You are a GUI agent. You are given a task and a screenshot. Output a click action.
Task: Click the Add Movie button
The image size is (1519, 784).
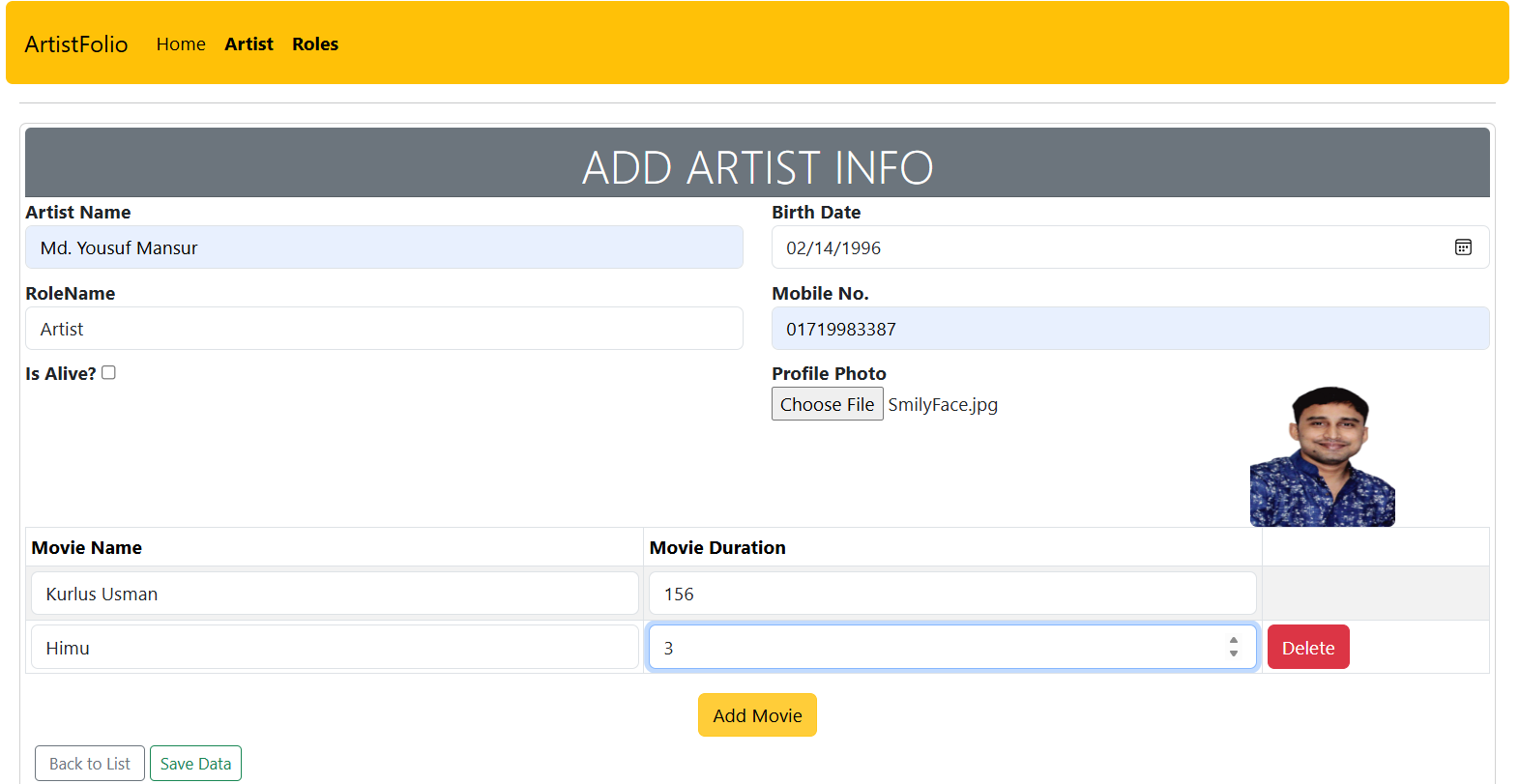757,715
